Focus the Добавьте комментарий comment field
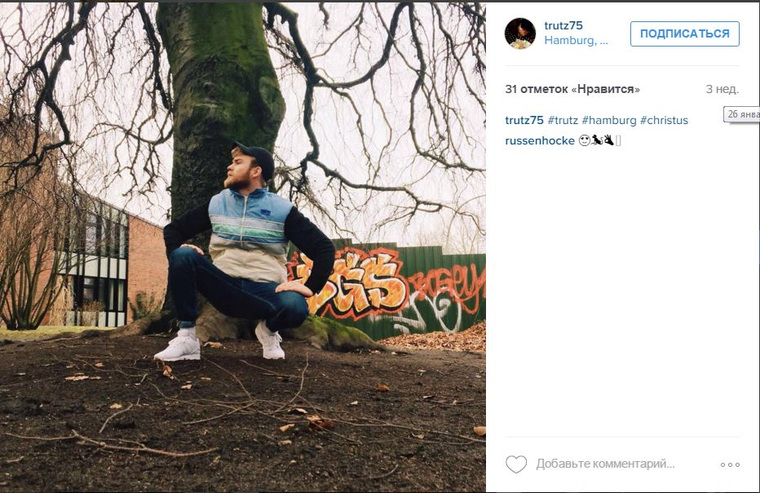760x493 pixels. pos(605,464)
